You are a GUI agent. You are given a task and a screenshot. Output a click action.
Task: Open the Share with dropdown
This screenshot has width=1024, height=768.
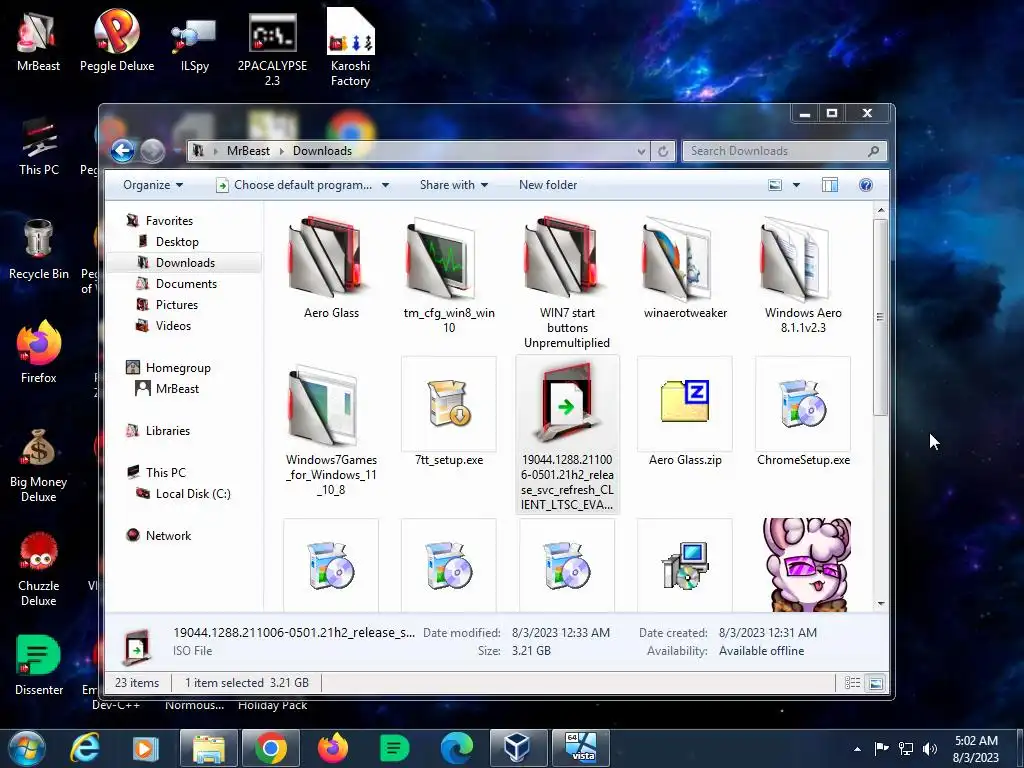tap(454, 185)
